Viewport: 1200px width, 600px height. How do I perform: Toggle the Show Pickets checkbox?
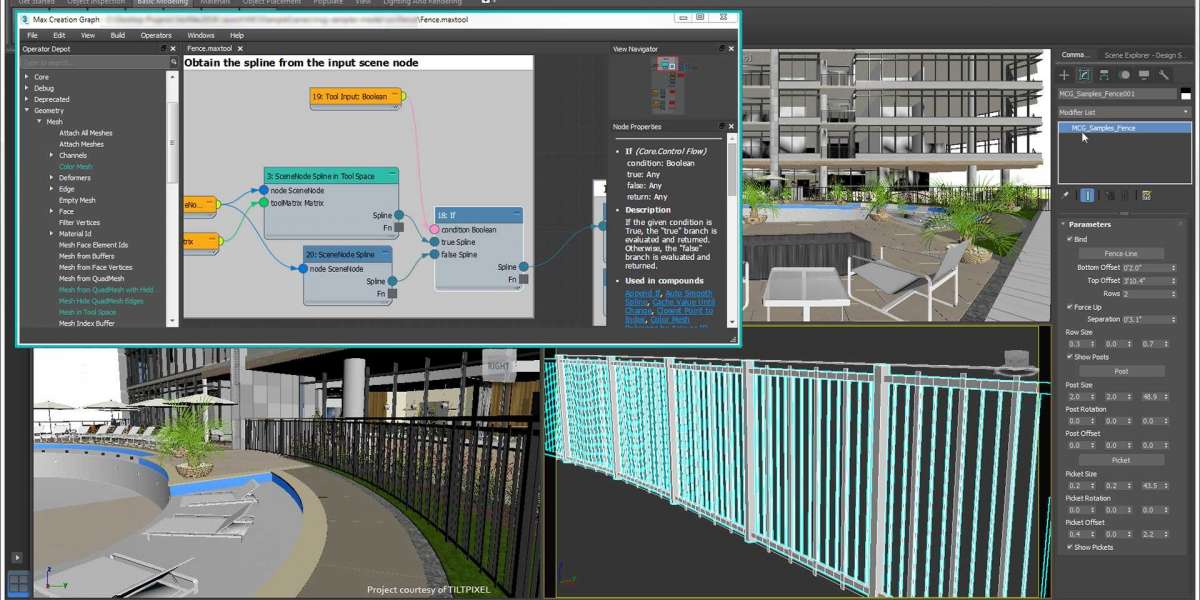point(1070,547)
